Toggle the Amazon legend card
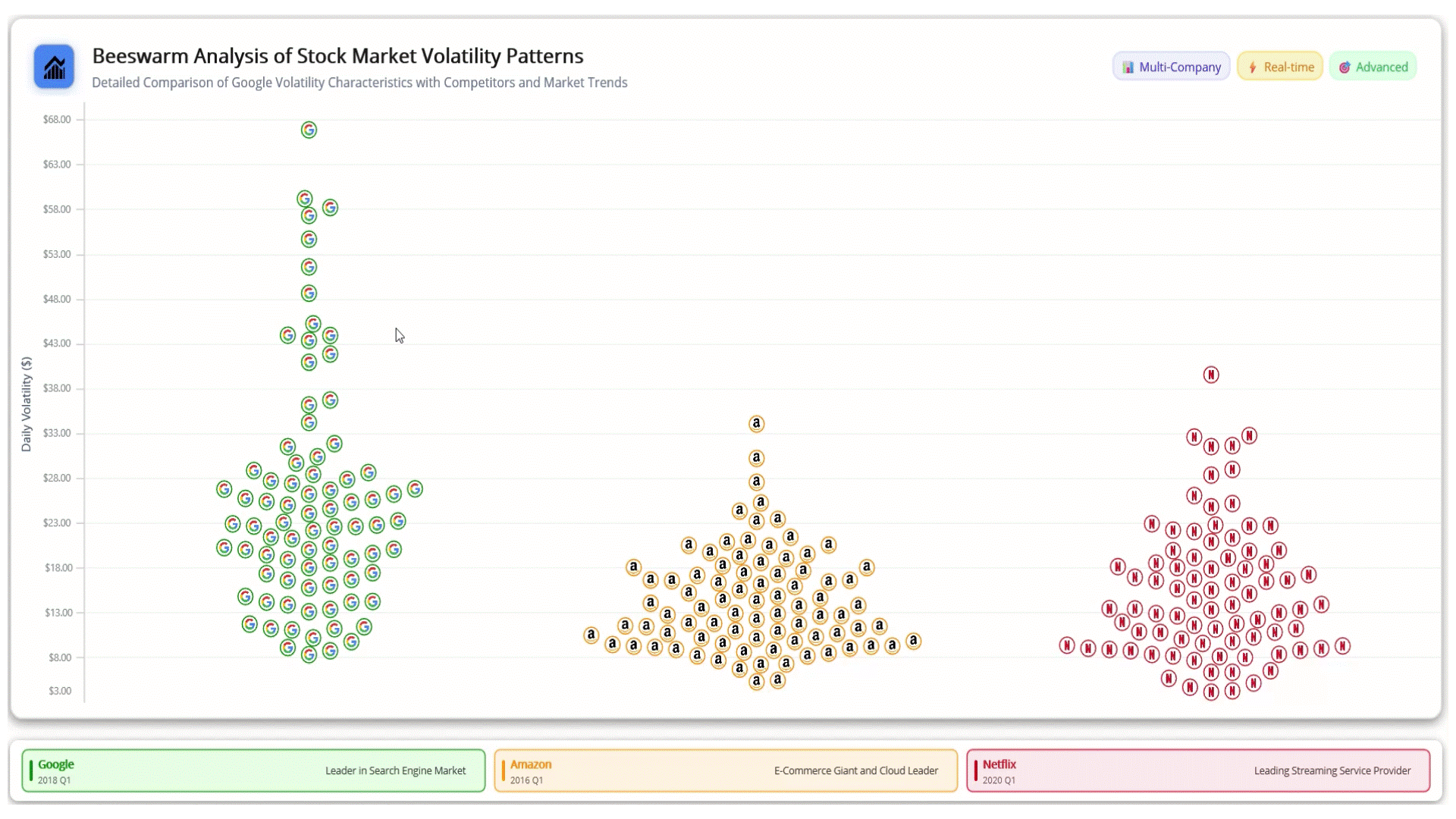 click(x=726, y=770)
